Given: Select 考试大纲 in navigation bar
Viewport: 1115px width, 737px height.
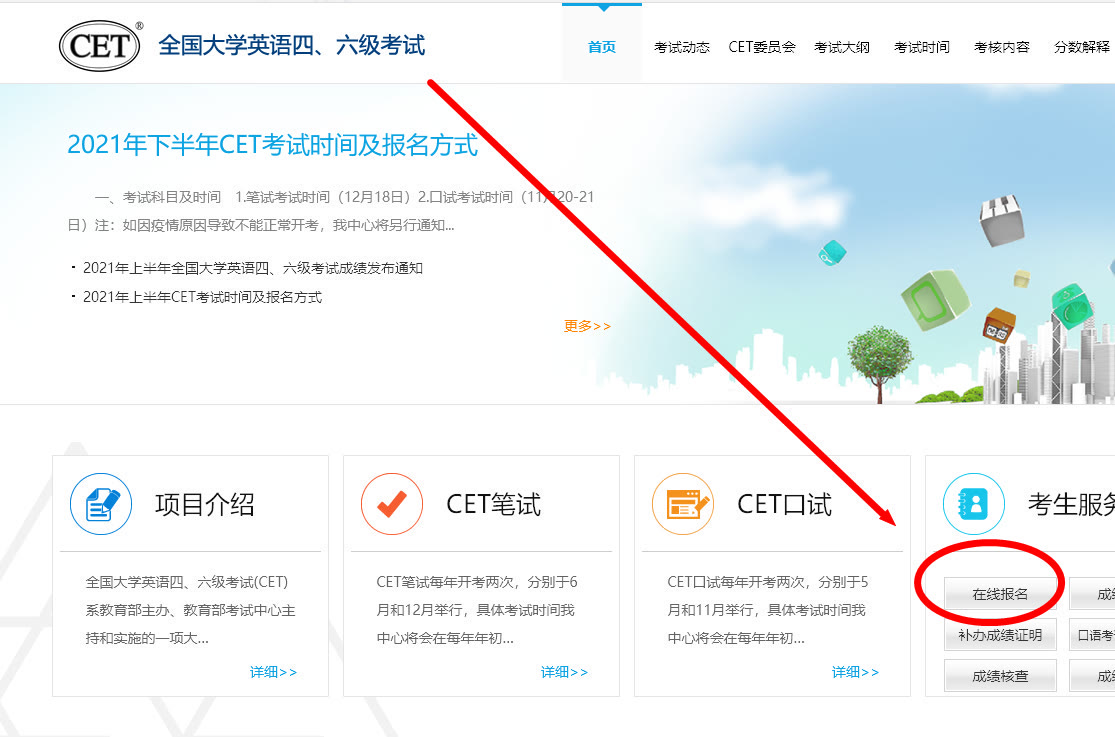Looking at the screenshot, I should click(842, 47).
